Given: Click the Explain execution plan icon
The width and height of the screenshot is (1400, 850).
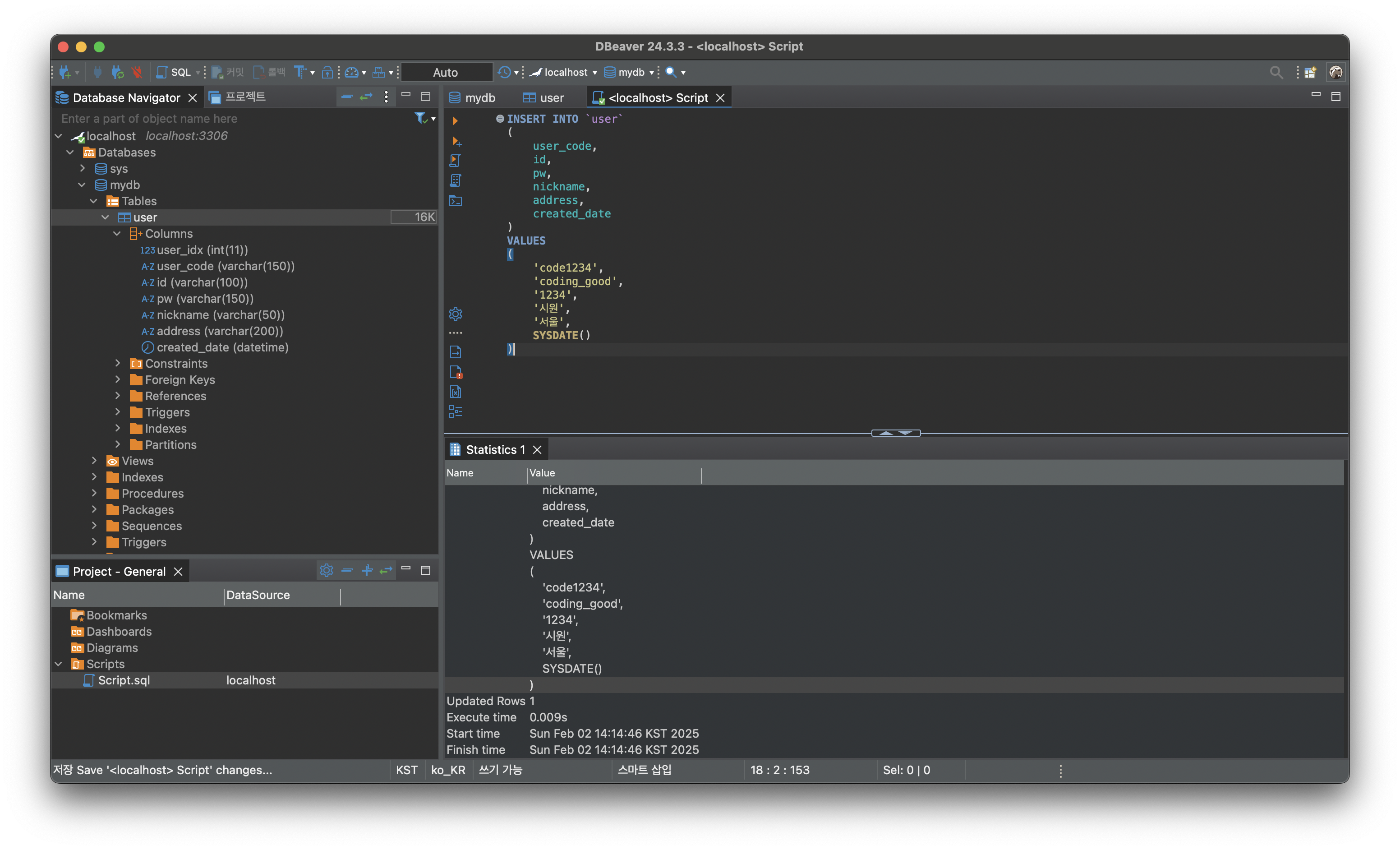Looking at the screenshot, I should [455, 180].
